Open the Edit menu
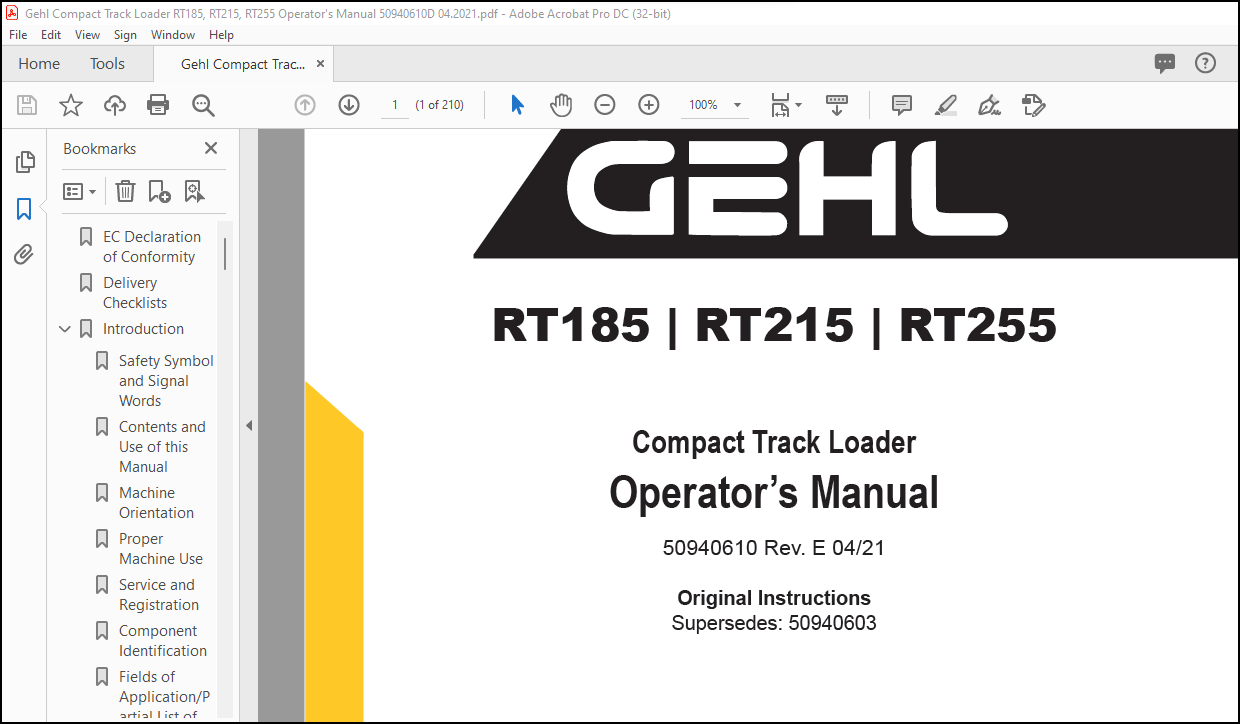Image resolution: width=1240 pixels, height=724 pixels. point(51,35)
